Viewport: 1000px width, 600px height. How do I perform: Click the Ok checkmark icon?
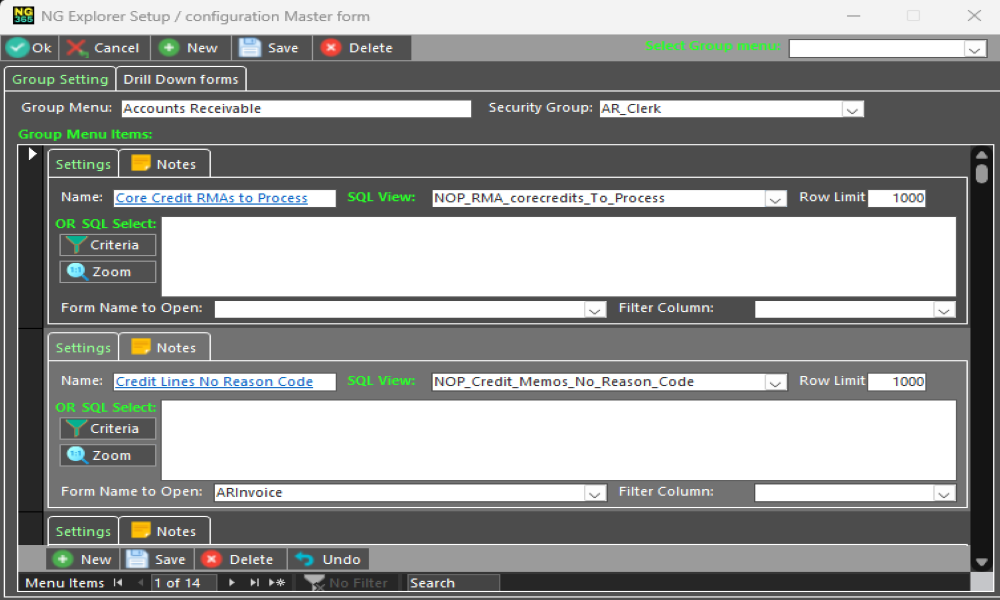point(18,47)
